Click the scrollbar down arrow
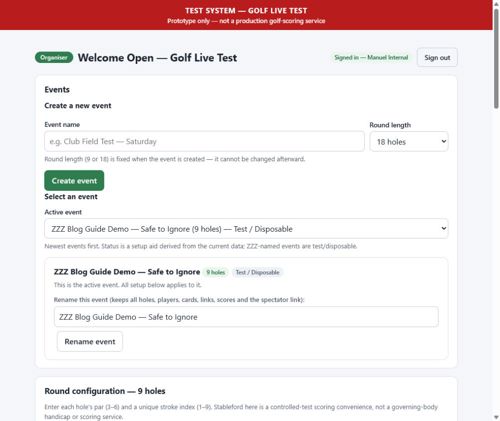The width and height of the screenshot is (500, 421). (x=496, y=417)
